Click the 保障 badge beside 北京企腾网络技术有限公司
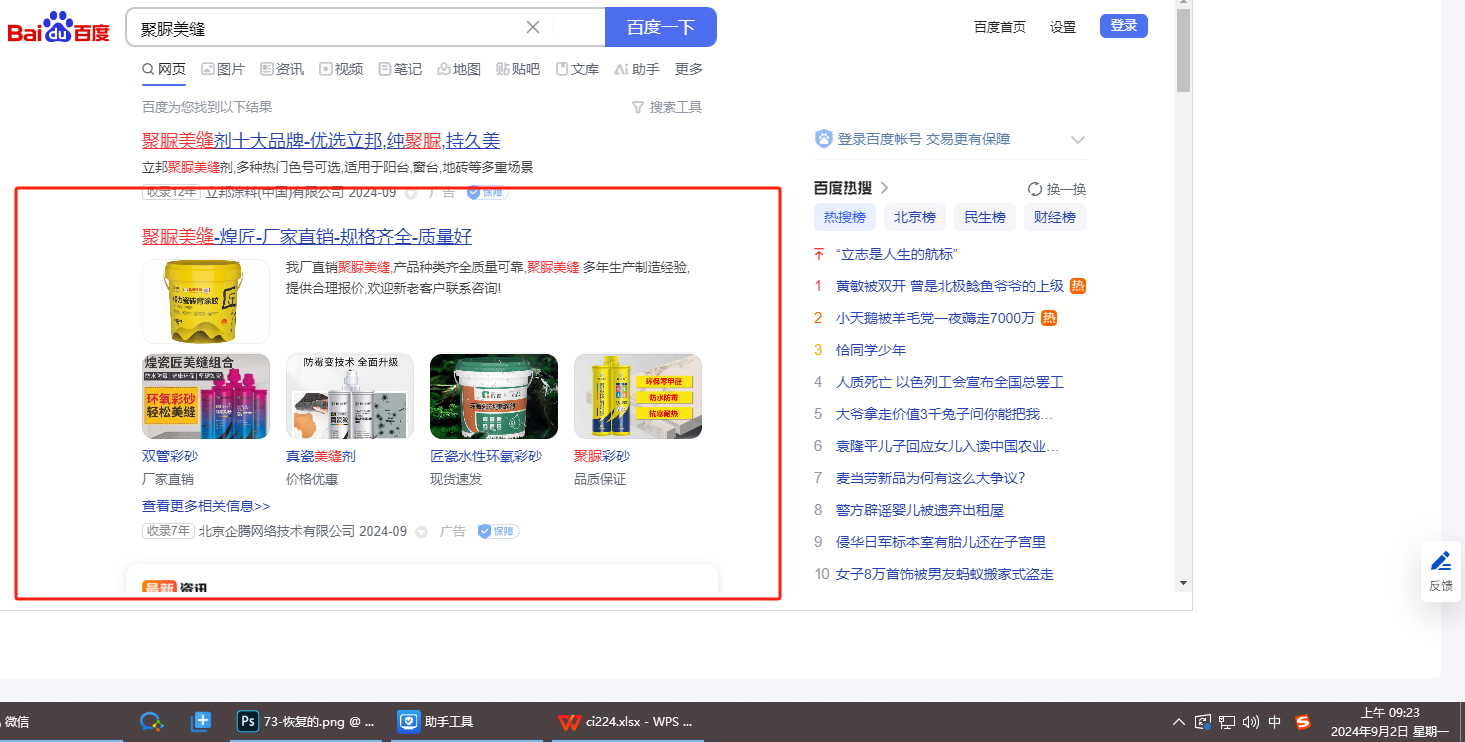Viewport: 1465px width, 742px height. 498,531
